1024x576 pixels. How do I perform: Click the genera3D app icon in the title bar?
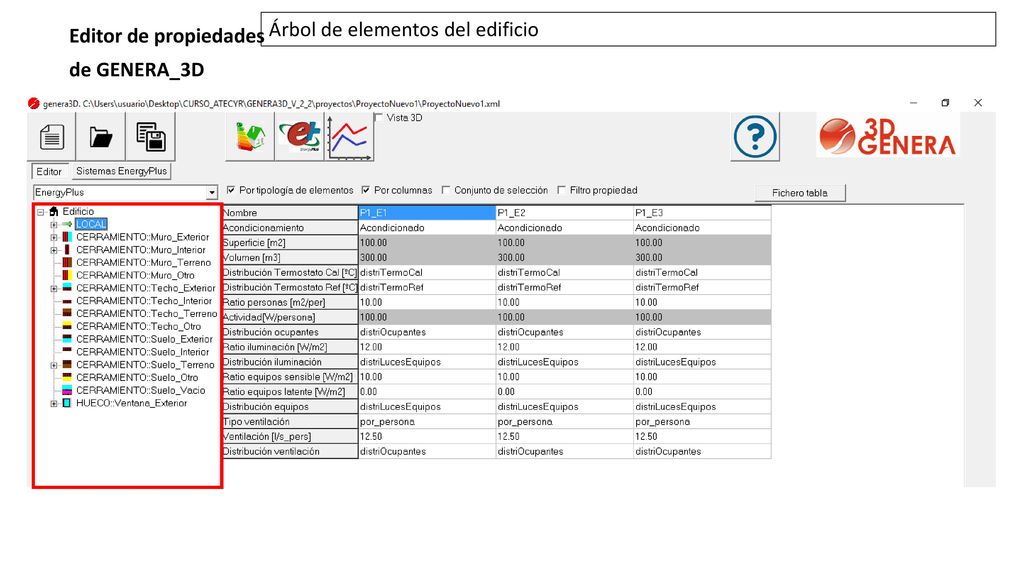tap(34, 103)
